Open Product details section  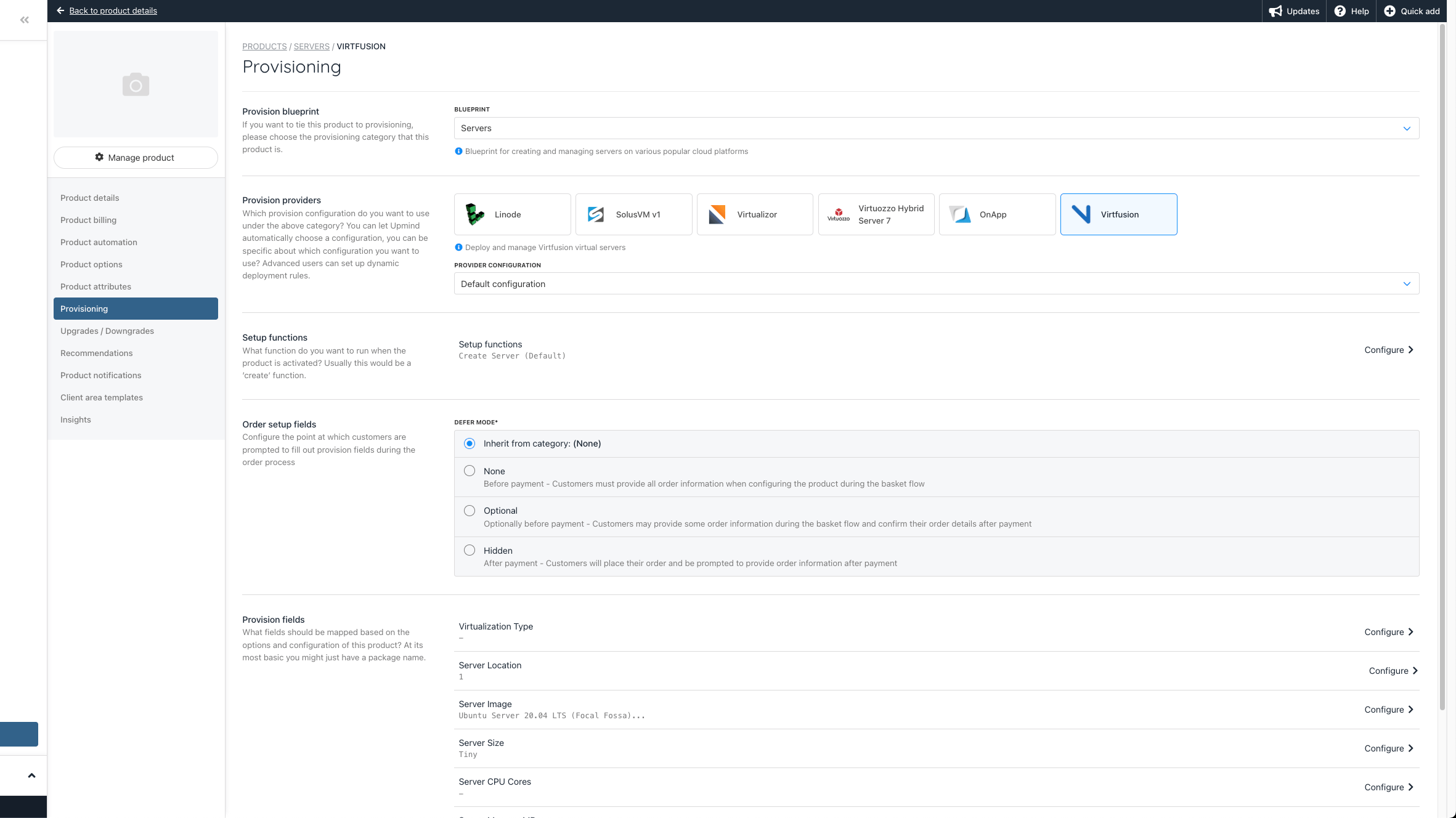coord(136,198)
